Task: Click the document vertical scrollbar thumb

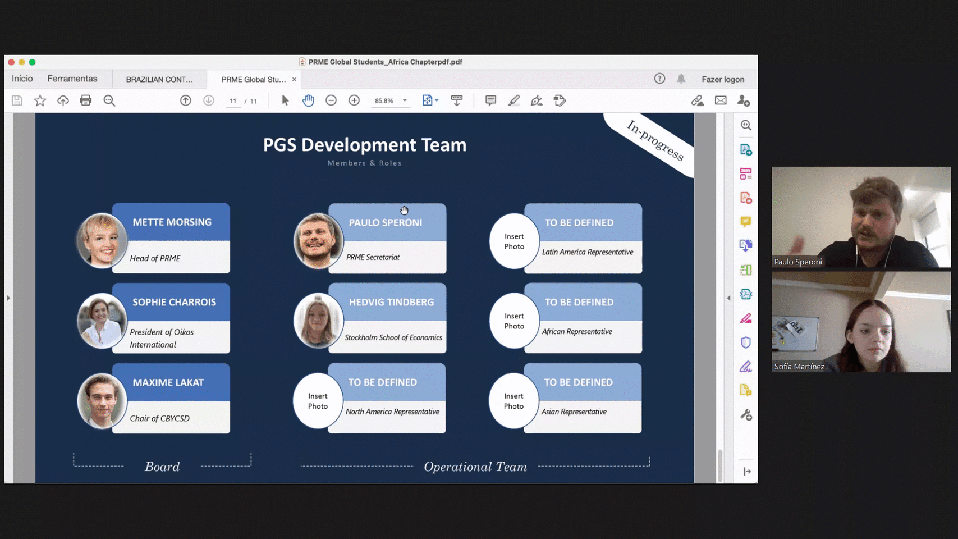Action: point(720,466)
